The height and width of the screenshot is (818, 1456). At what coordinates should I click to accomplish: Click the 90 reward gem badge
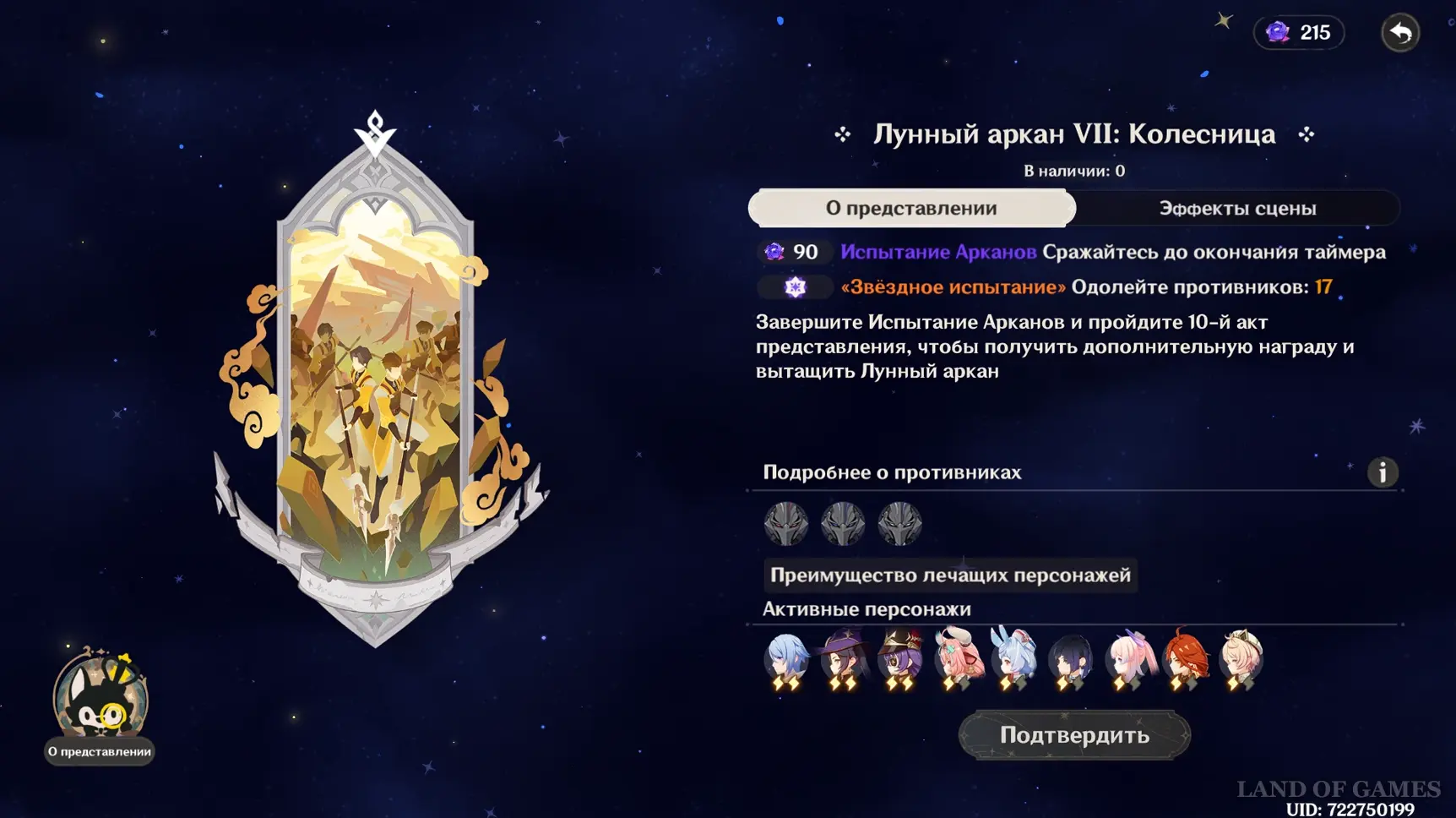coord(791,252)
